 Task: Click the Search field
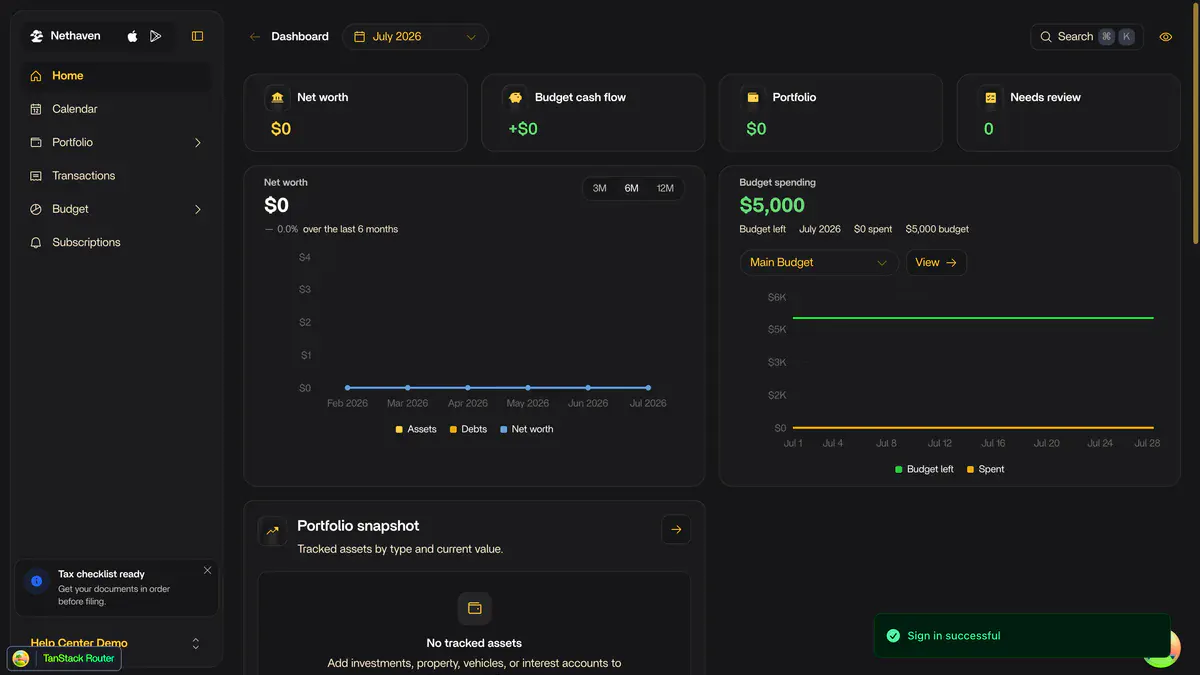pos(1087,37)
